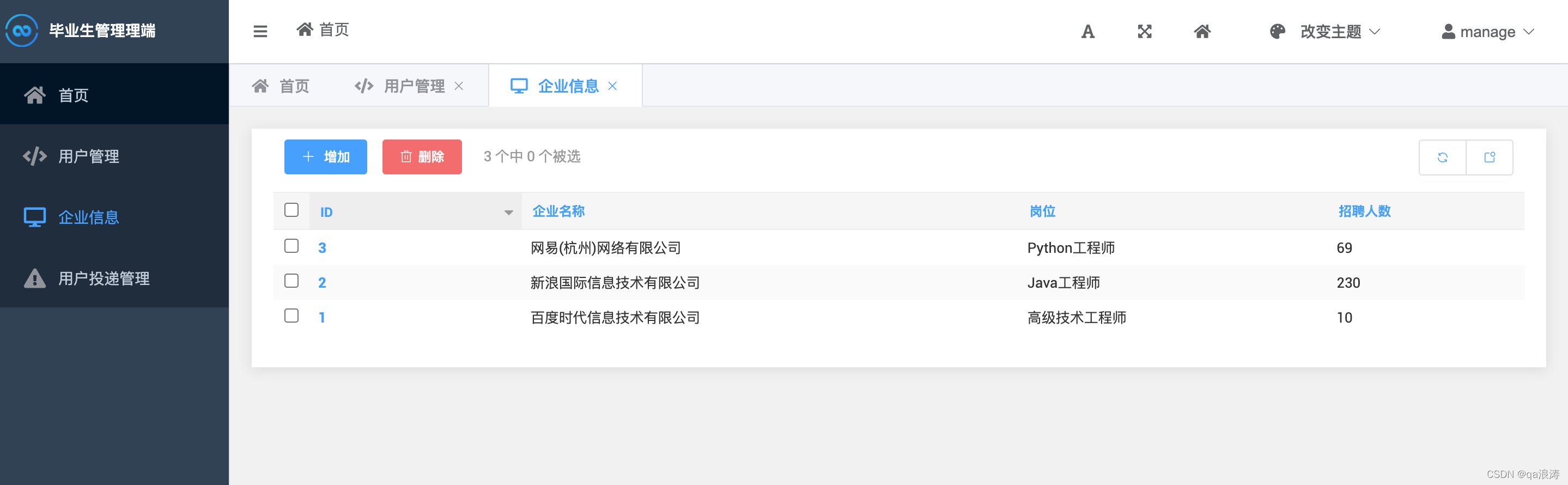
Task: Click the cell 网易(杭州)网络有限公司
Action: point(606,247)
